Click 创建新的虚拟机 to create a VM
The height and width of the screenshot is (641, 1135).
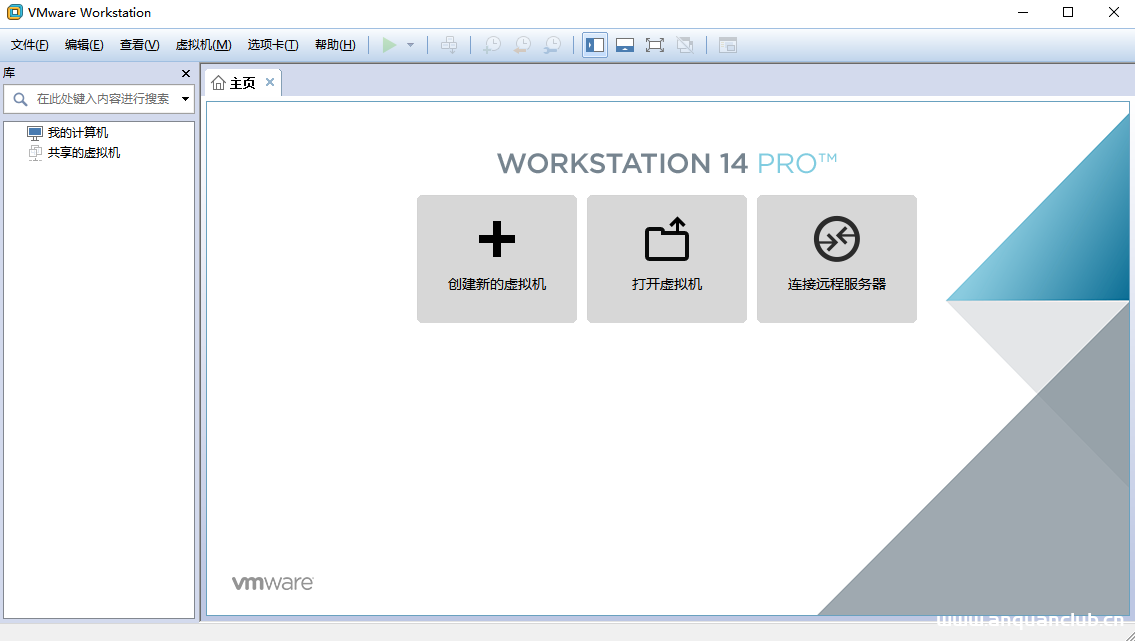pos(496,258)
